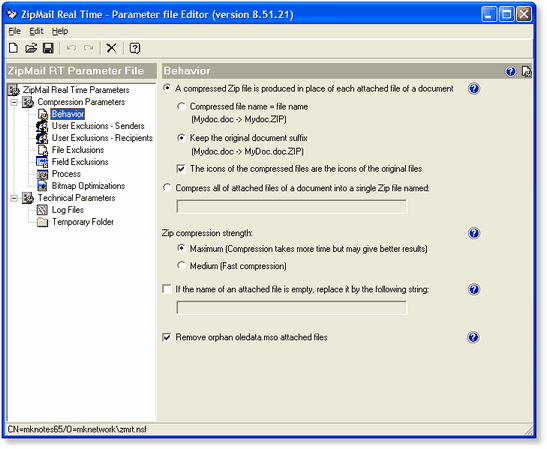Click the Undo toolbar icon
The height and width of the screenshot is (449, 547).
(x=72, y=48)
